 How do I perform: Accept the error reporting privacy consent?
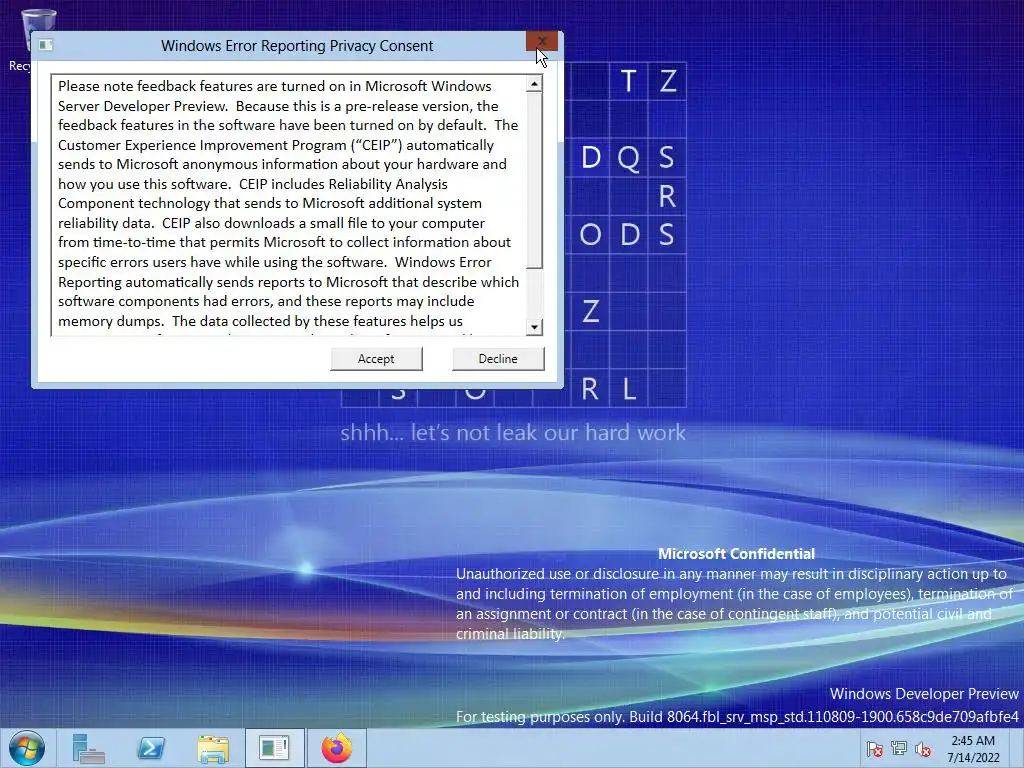[376, 359]
